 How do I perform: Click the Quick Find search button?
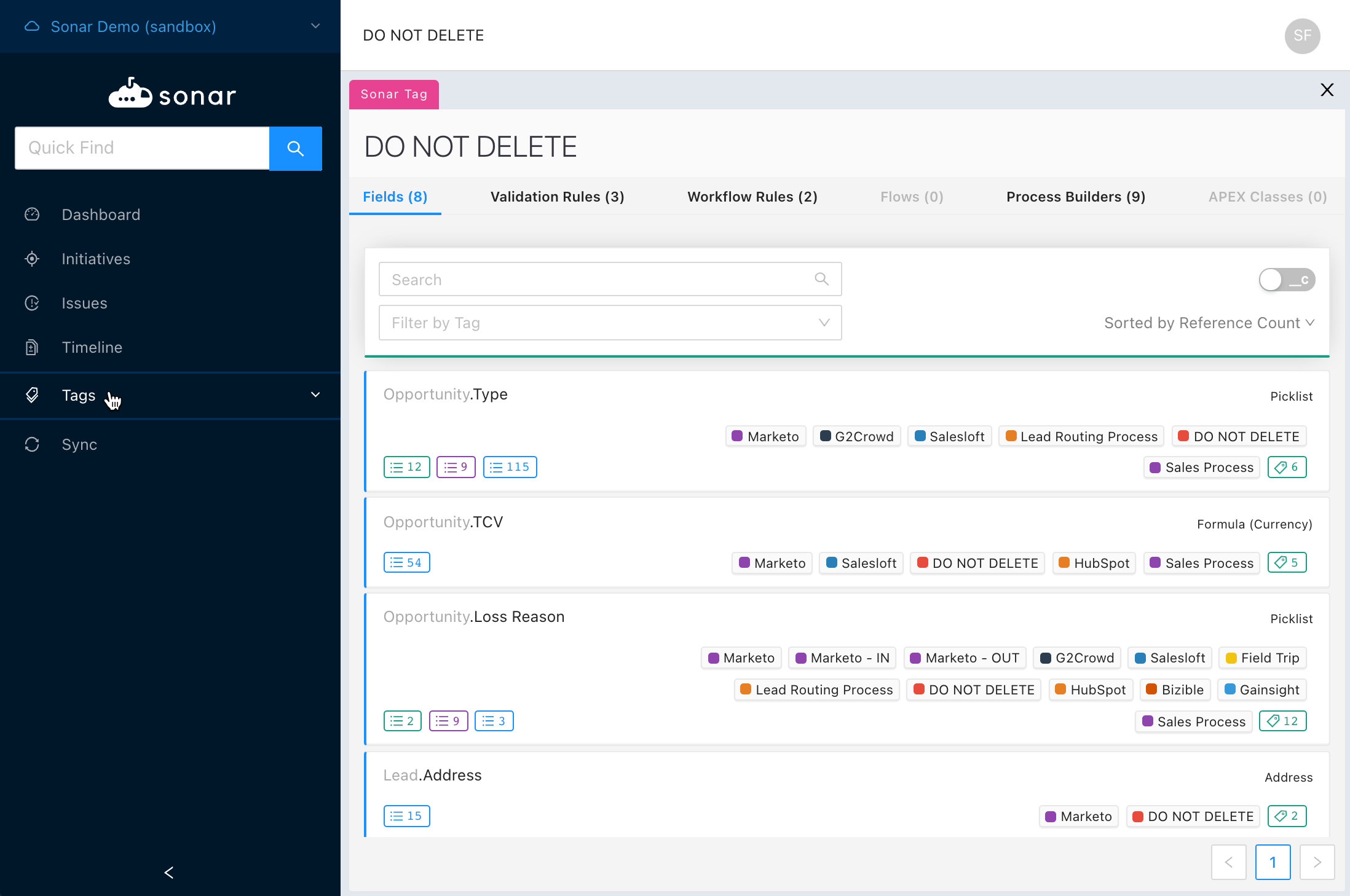click(295, 148)
